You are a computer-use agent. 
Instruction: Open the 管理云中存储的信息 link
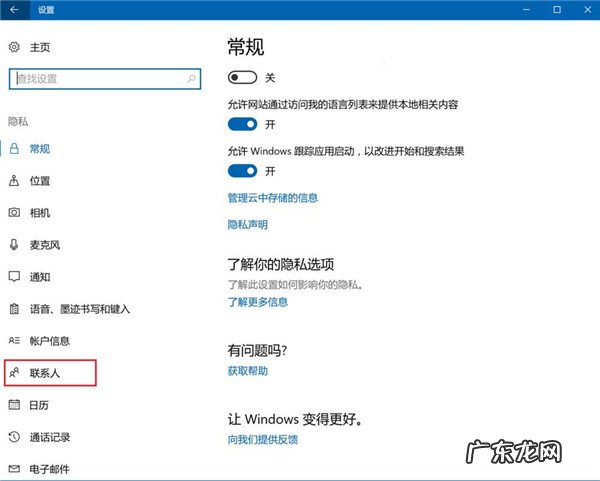point(273,198)
